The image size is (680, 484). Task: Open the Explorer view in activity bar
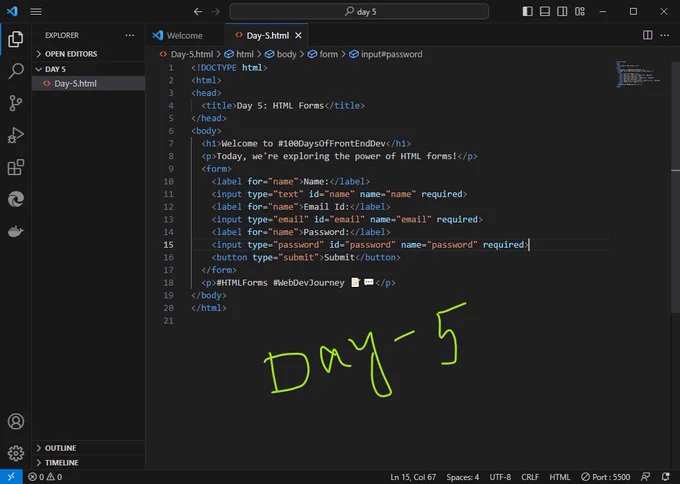click(x=16, y=39)
